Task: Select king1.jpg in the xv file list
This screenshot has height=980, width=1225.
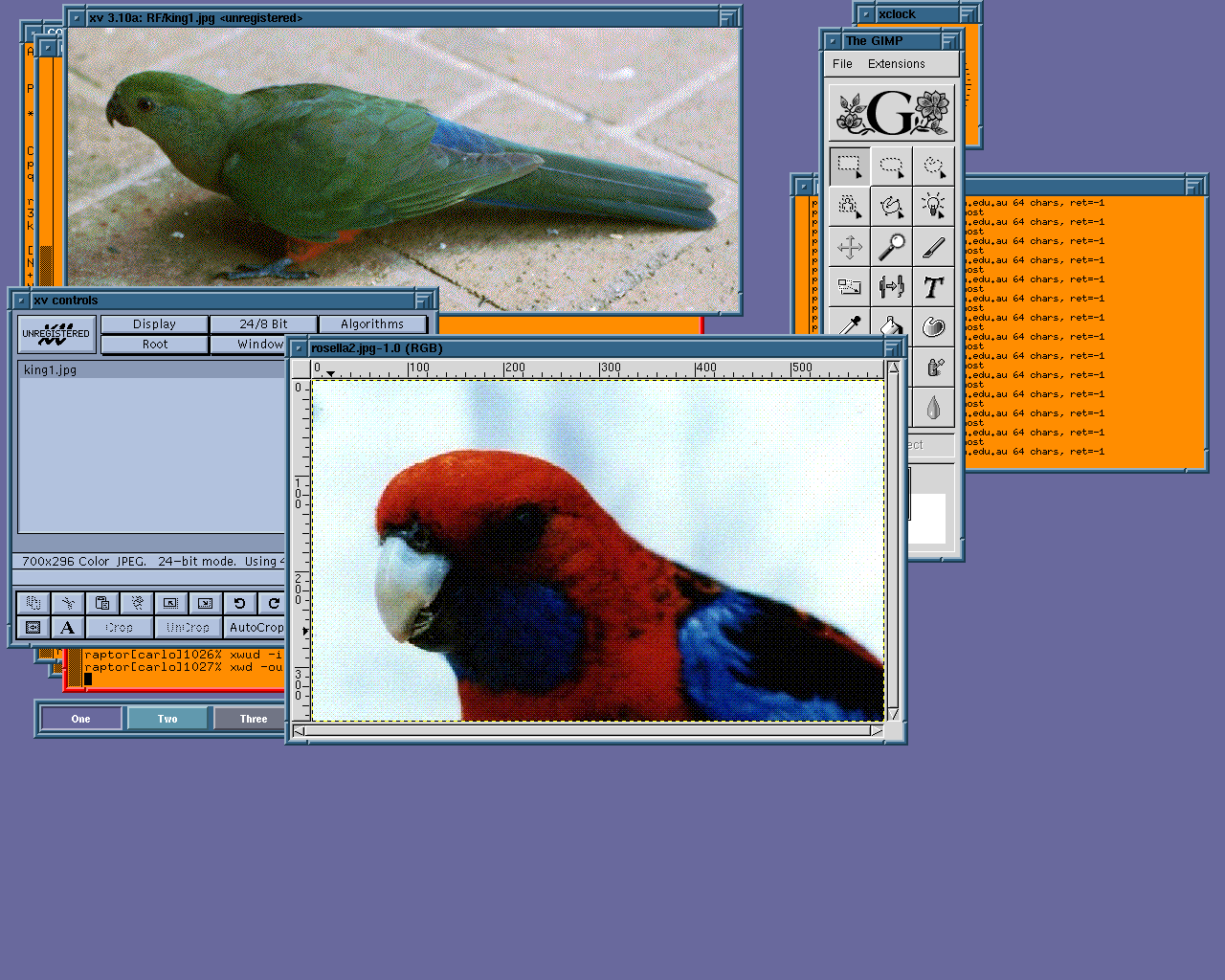Action: coord(50,370)
